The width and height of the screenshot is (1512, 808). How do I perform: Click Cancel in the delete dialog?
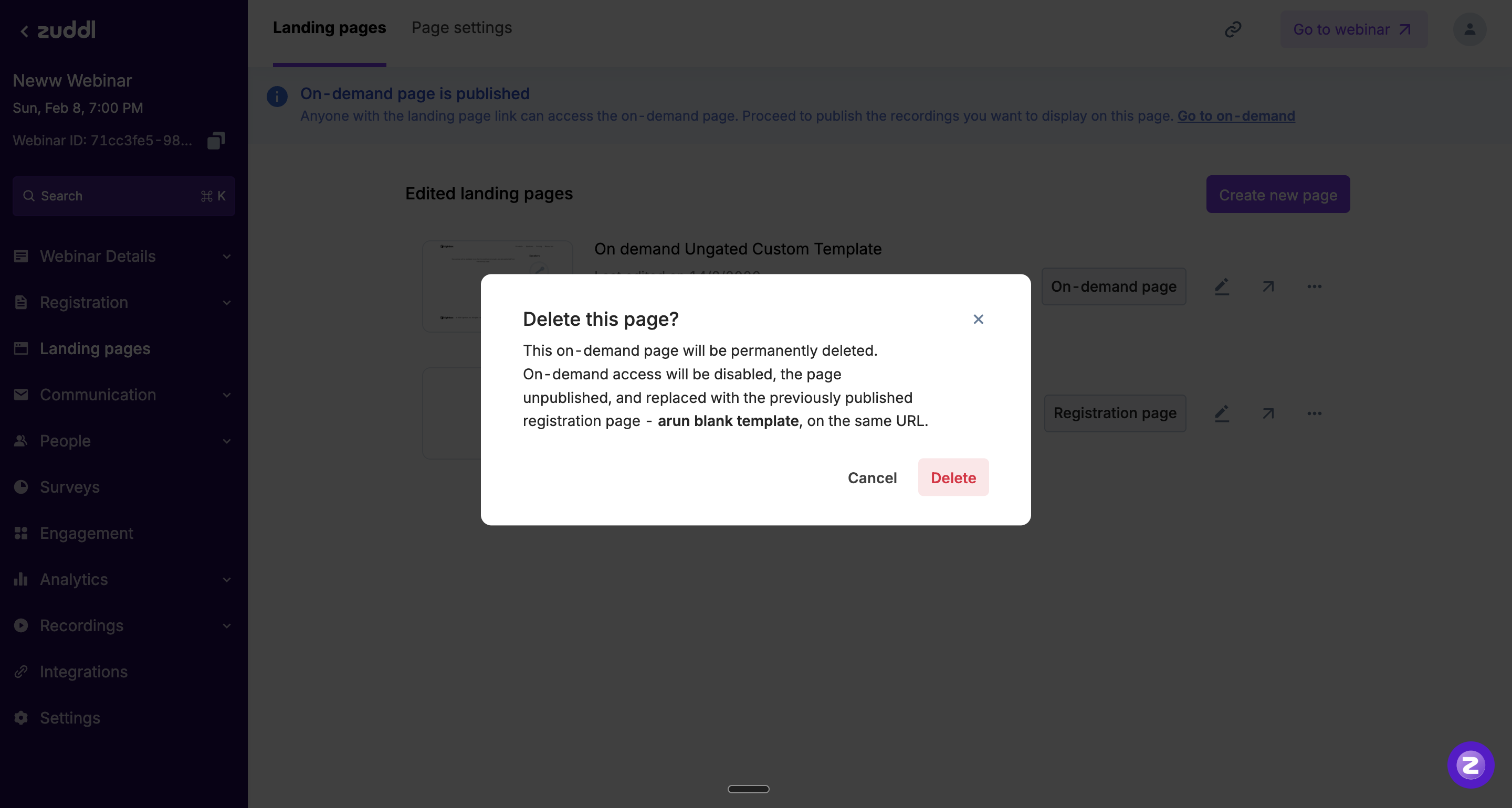(871, 477)
